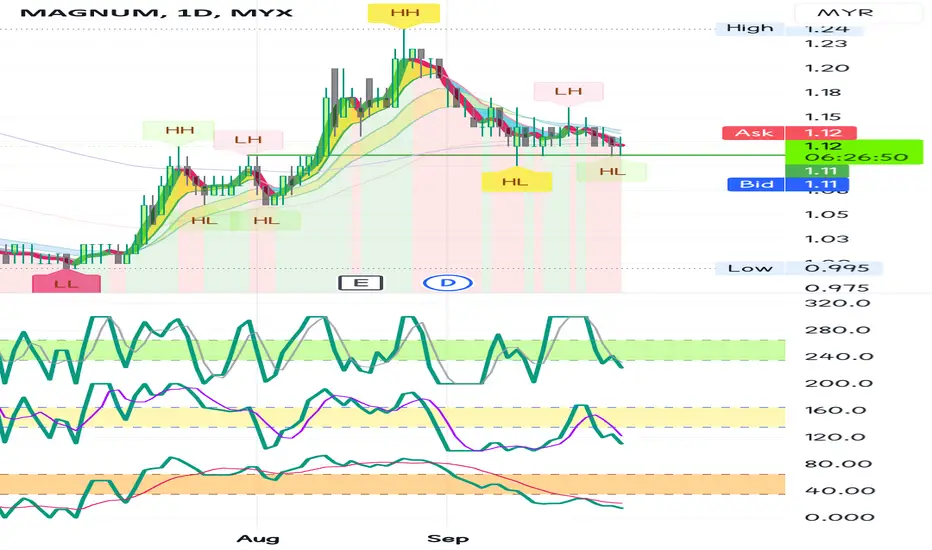
Task: Click the dividend 'D' circle marker
Action: (x=448, y=283)
